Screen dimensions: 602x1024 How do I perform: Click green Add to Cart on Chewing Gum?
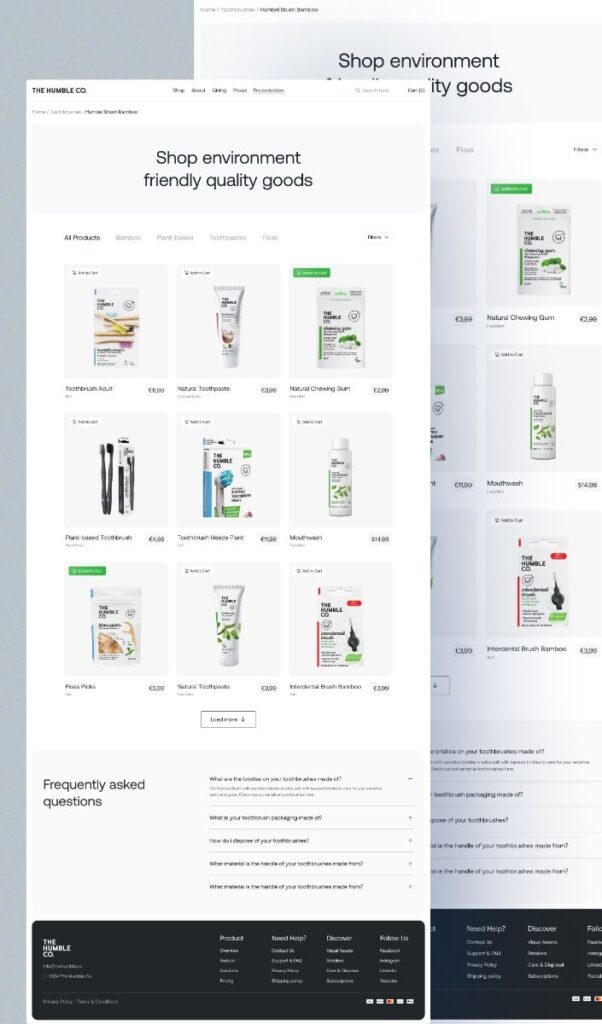pyautogui.click(x=311, y=273)
